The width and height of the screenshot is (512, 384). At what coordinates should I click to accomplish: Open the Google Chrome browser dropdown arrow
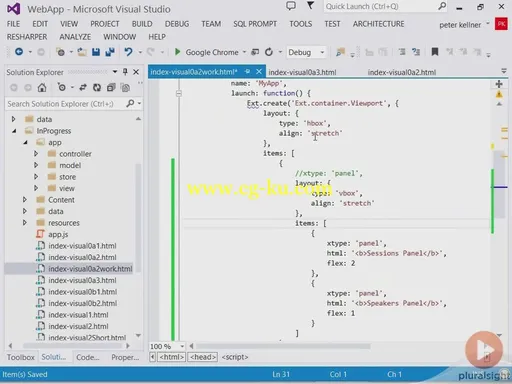coord(244,52)
